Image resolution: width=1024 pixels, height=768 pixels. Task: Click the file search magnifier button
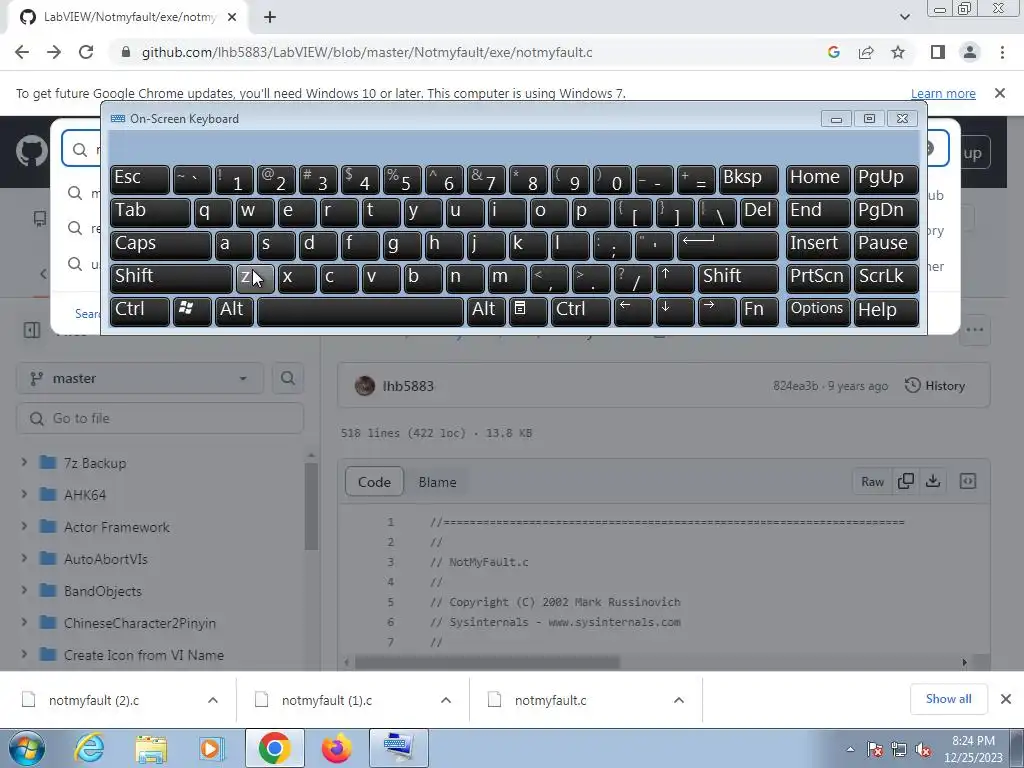tap(287, 378)
